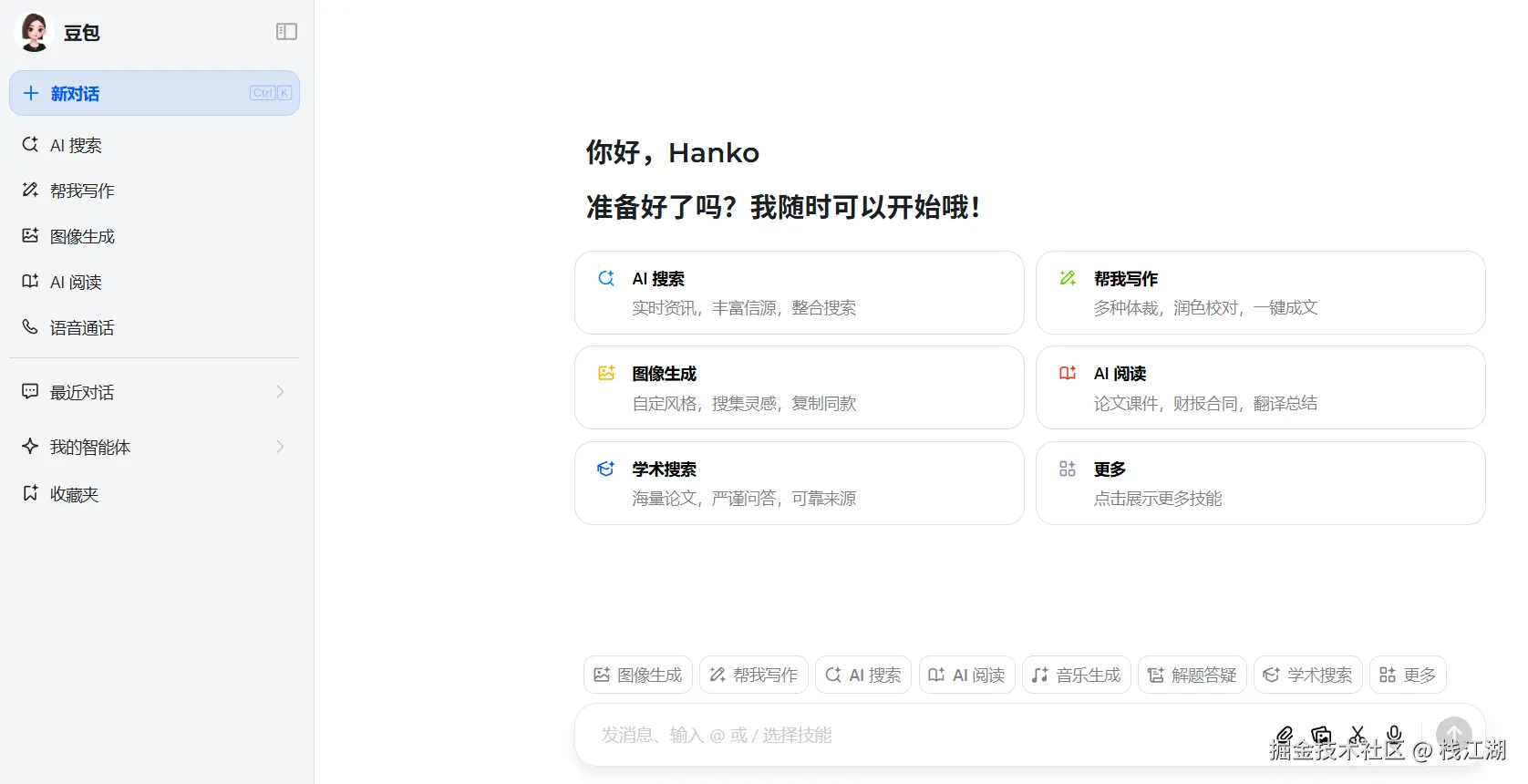Screen dimensions: 1528x784
Task: Open 收藏夹 favorites in the sidebar
Action: pyautogui.click(x=154, y=494)
